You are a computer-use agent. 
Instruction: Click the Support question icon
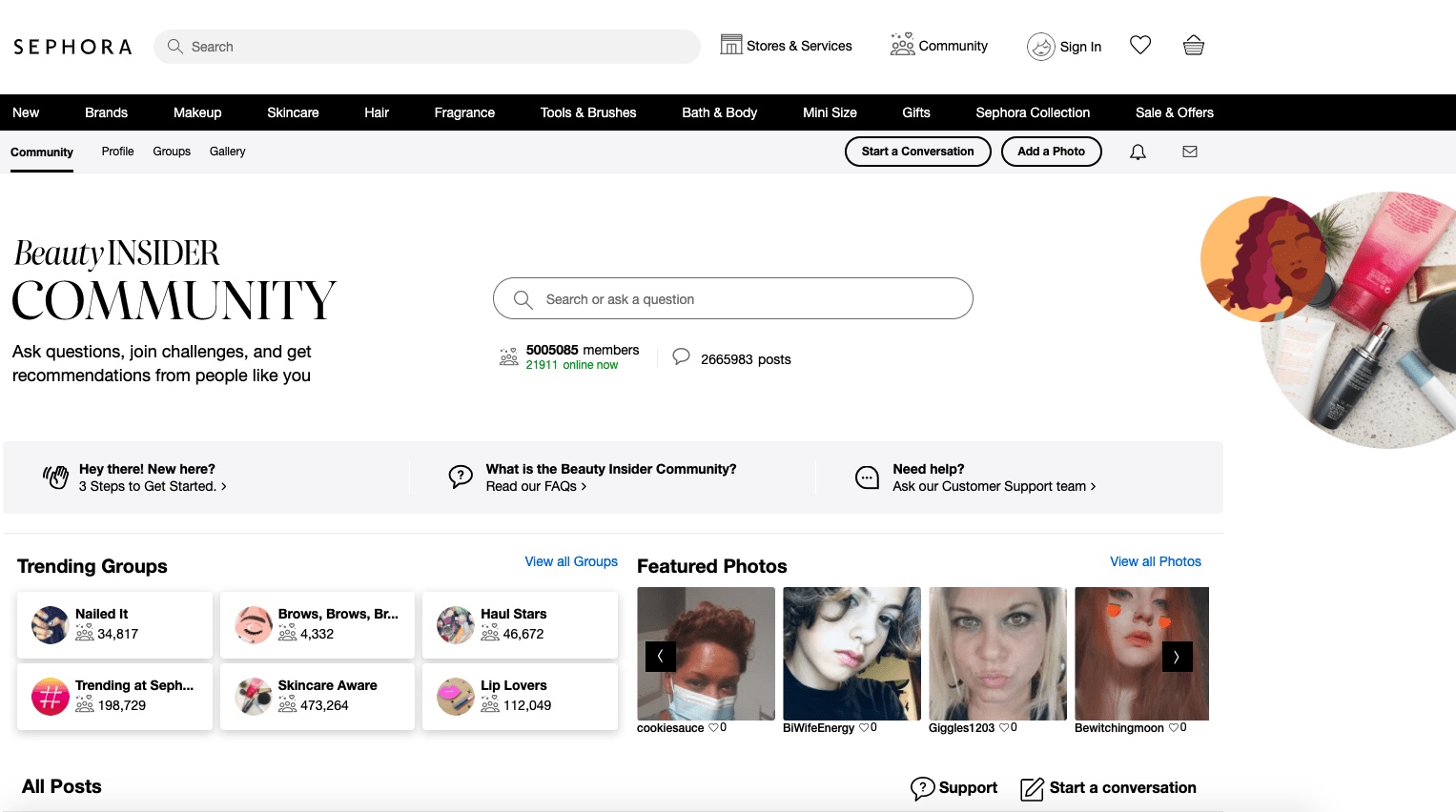[x=922, y=788]
